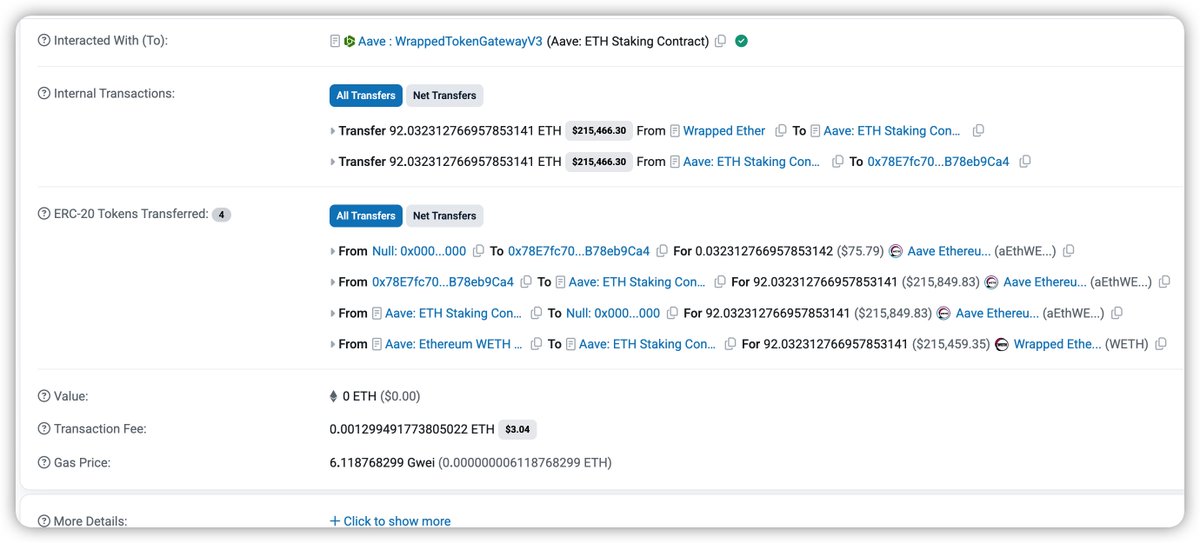Click the green verified checkmark after Aave: ETH Staking Contract

pyautogui.click(x=741, y=42)
